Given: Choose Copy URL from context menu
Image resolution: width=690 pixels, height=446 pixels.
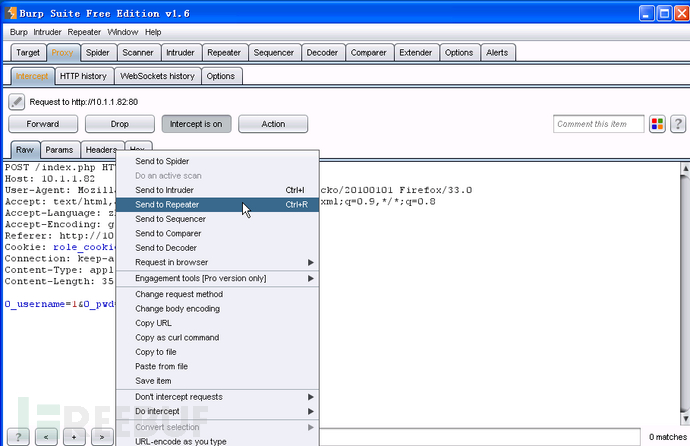Looking at the screenshot, I should pyautogui.click(x=217, y=323).
